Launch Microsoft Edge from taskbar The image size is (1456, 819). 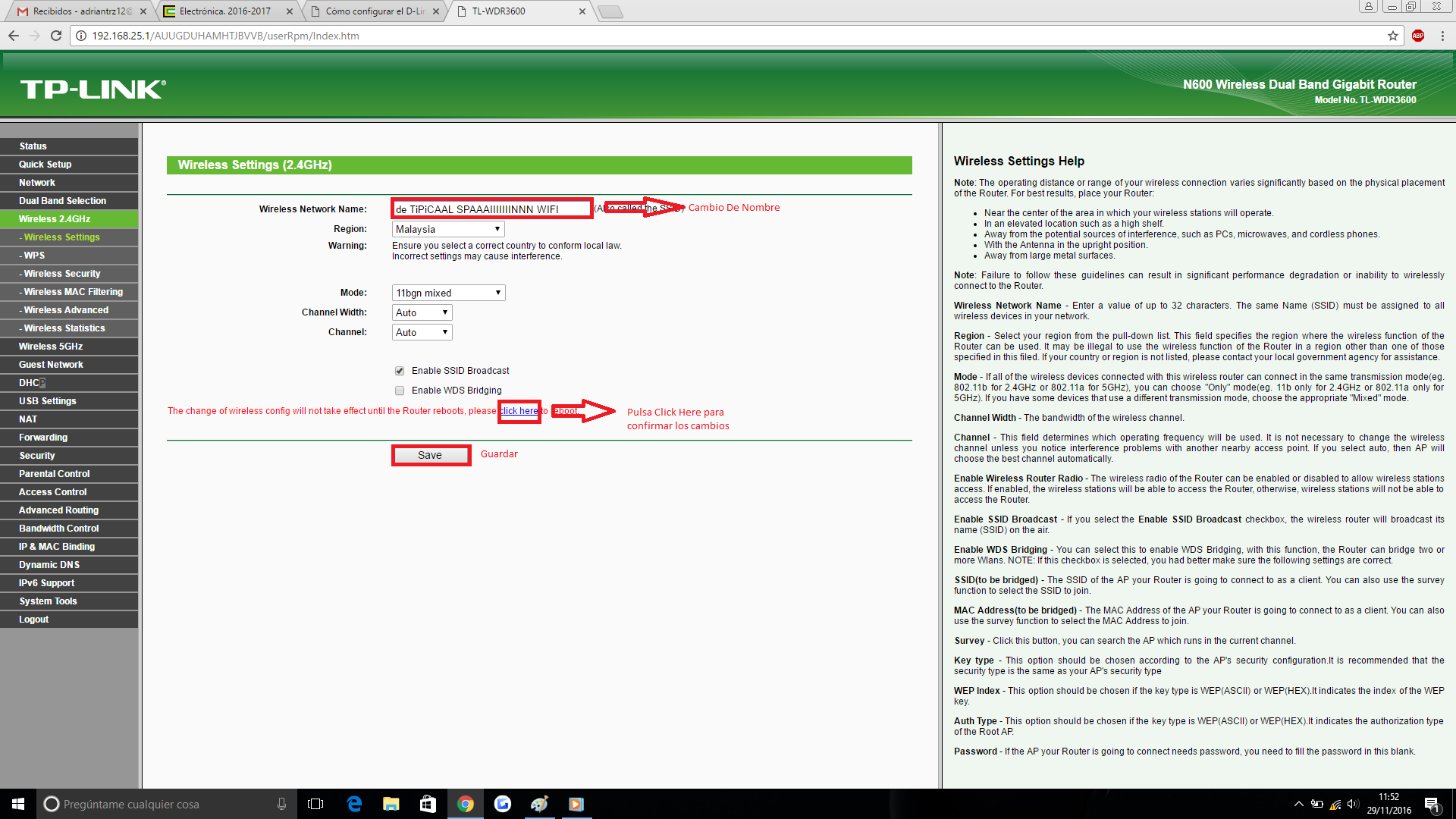354,804
